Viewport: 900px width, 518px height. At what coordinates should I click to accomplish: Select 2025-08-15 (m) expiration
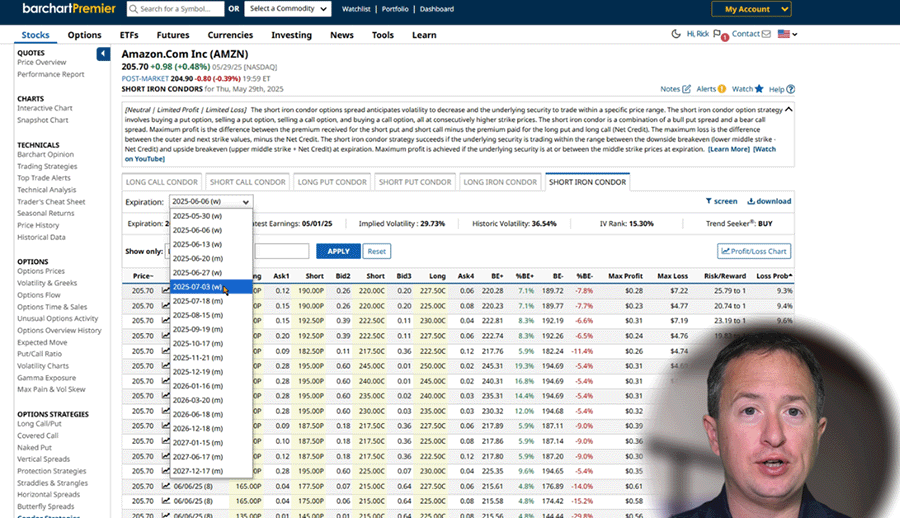[x=211, y=315]
